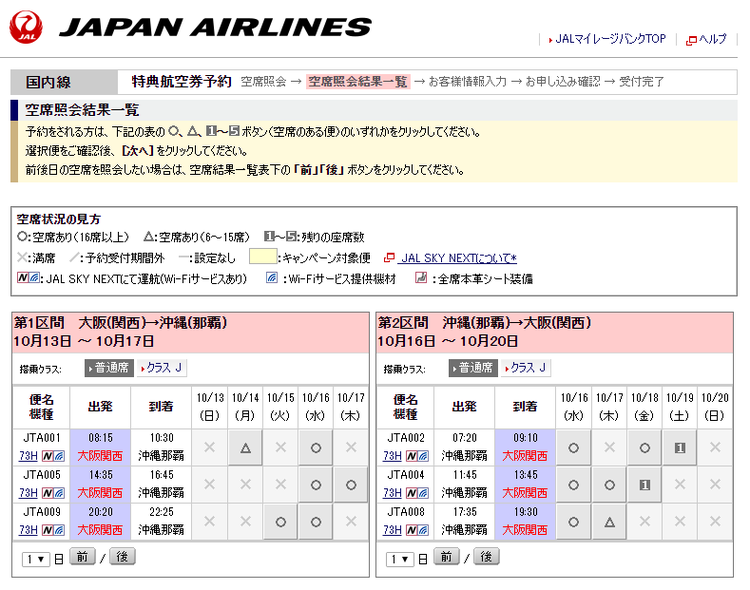750x590 pixels.
Task: Click 前 button under 第1区間 table
Action: pos(83,557)
